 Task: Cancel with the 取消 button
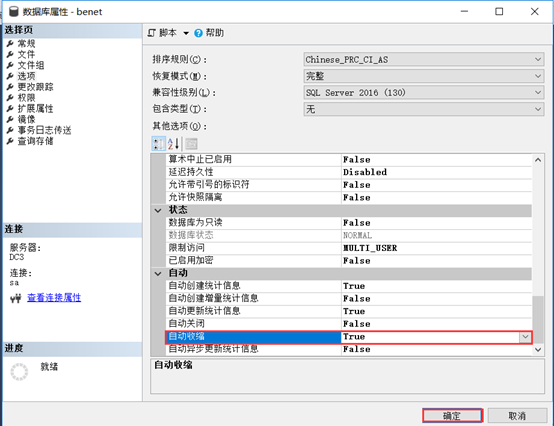(517, 416)
